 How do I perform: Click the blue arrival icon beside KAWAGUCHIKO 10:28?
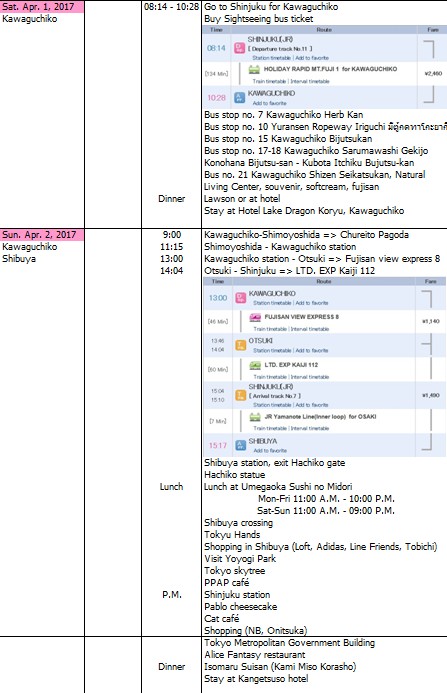point(240,97)
